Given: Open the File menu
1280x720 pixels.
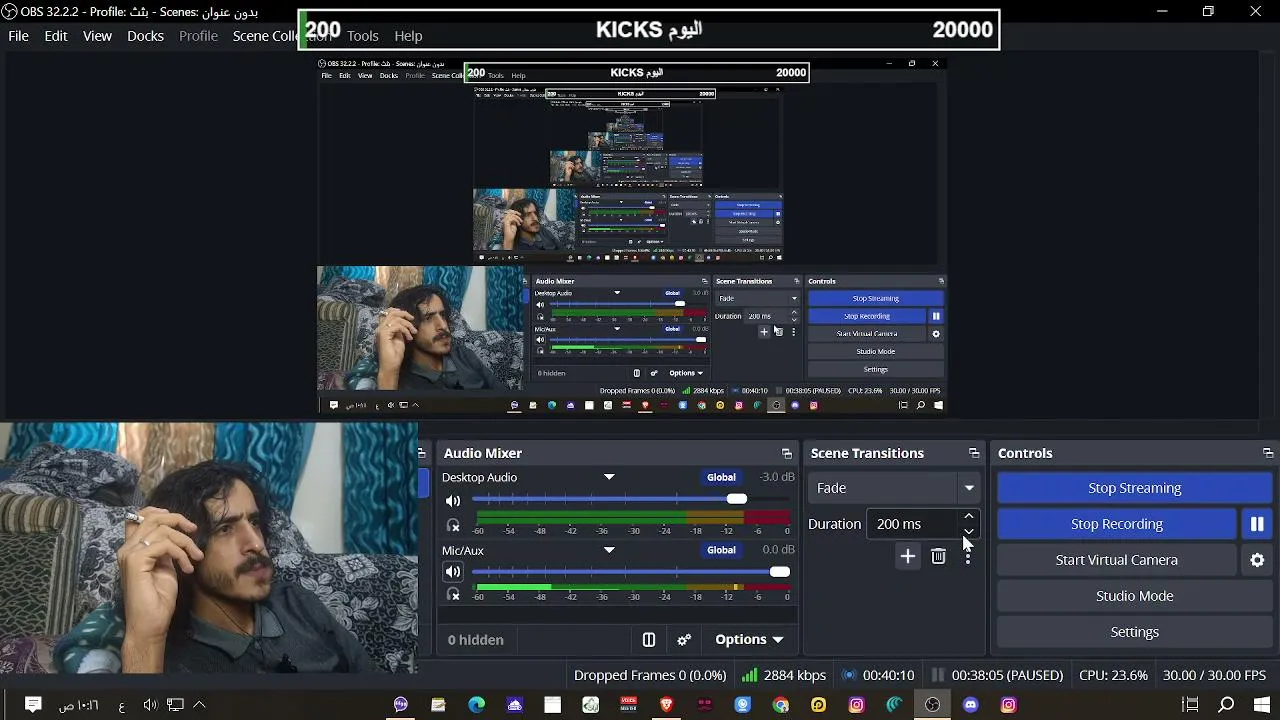Looking at the screenshot, I should coord(18,36).
